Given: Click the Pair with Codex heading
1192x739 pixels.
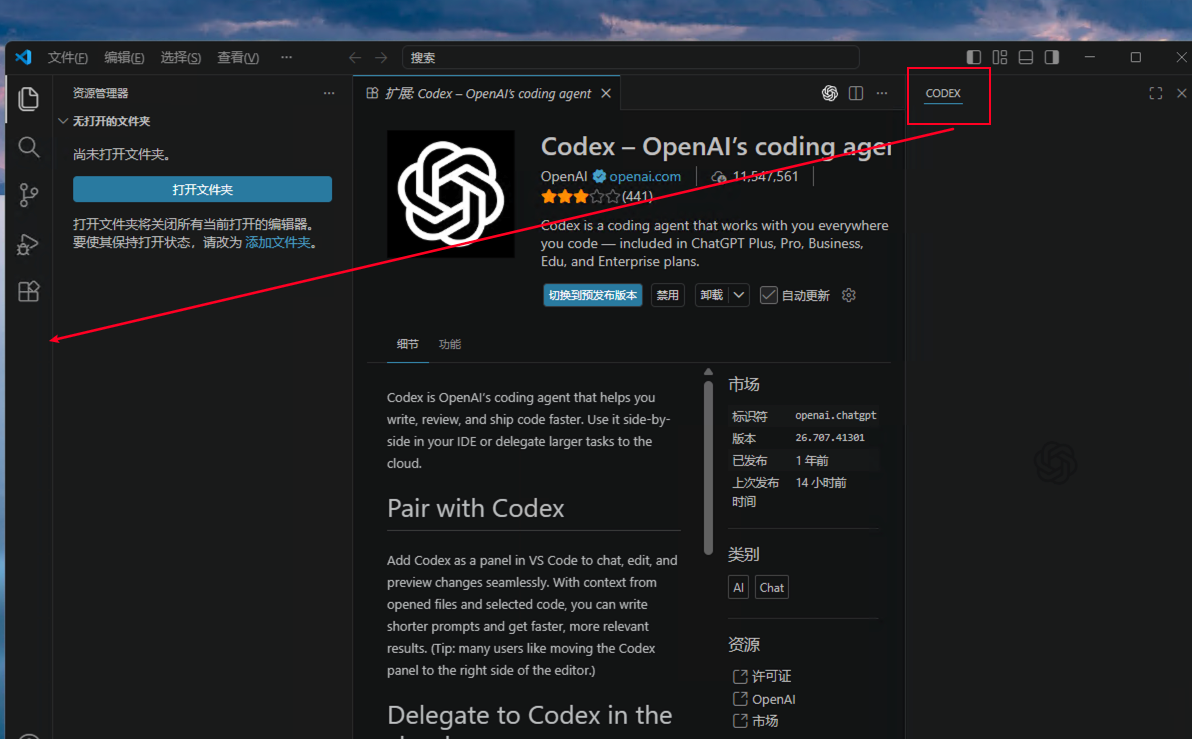Looking at the screenshot, I should [476, 508].
